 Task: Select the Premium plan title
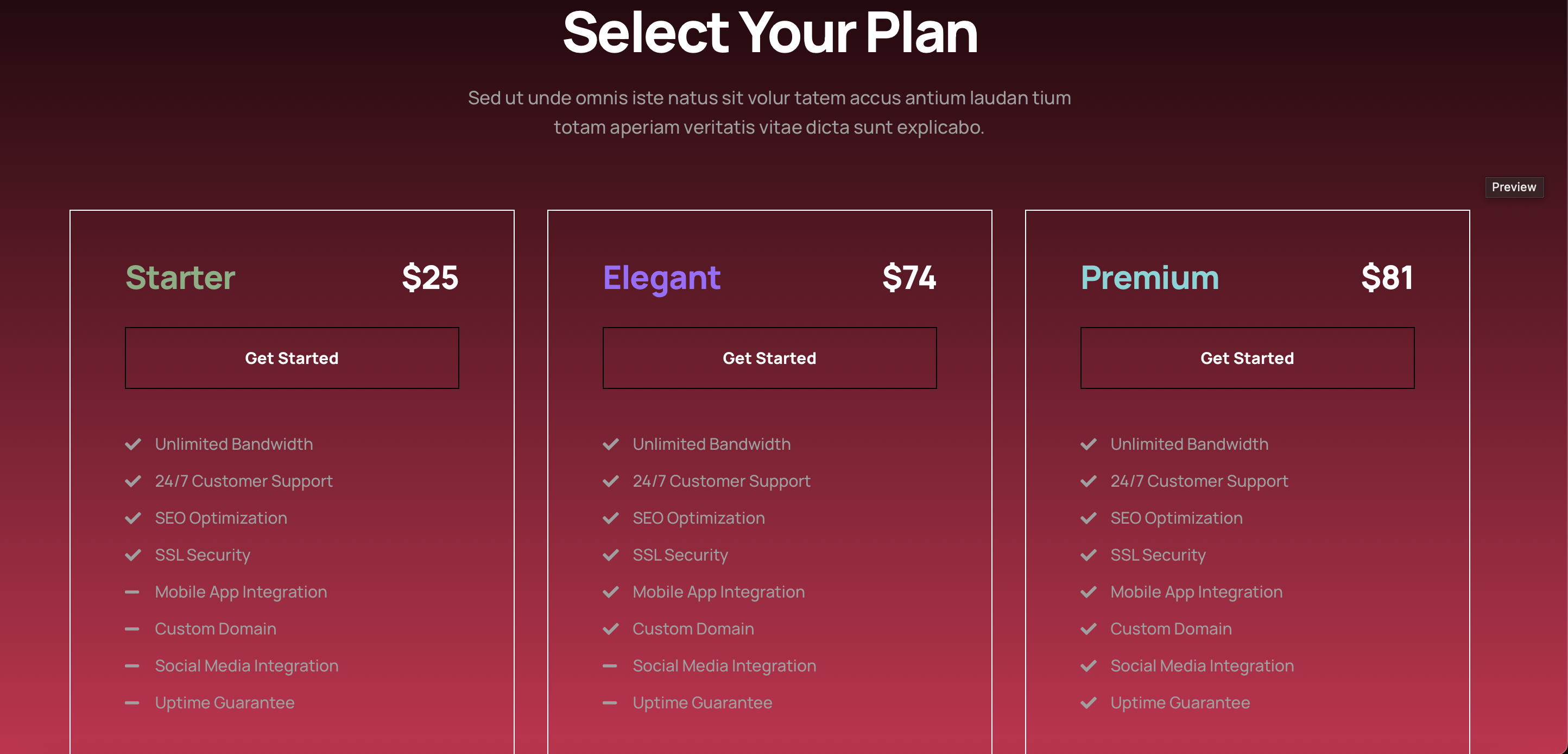1149,278
